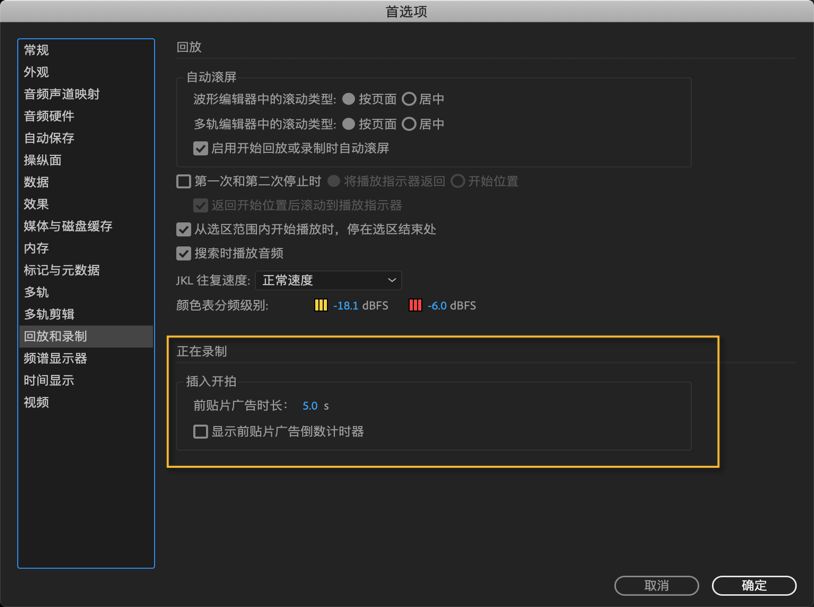This screenshot has height=607, width=814.
Task: Open the 外观 settings page
Action: (34, 71)
